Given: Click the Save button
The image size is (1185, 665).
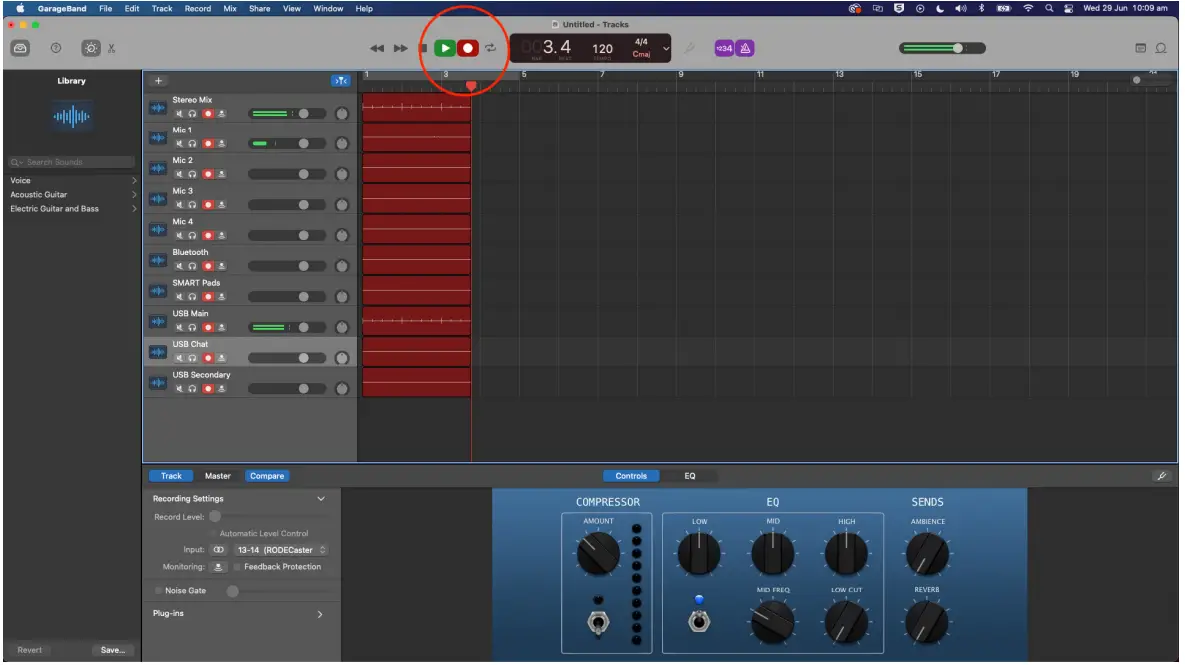Looking at the screenshot, I should [x=112, y=649].
